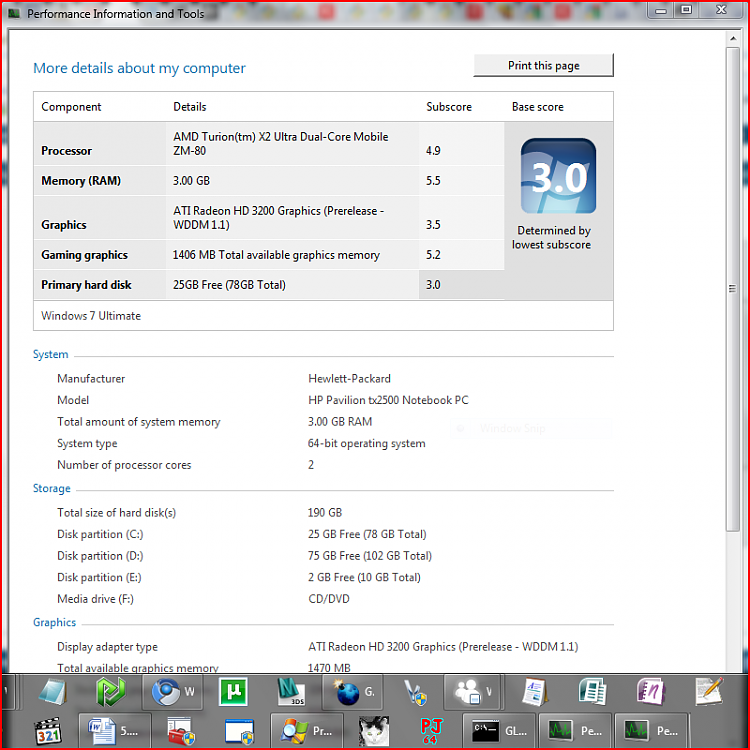Switch to the magnifier Windows-flag taskbar button

[307, 730]
